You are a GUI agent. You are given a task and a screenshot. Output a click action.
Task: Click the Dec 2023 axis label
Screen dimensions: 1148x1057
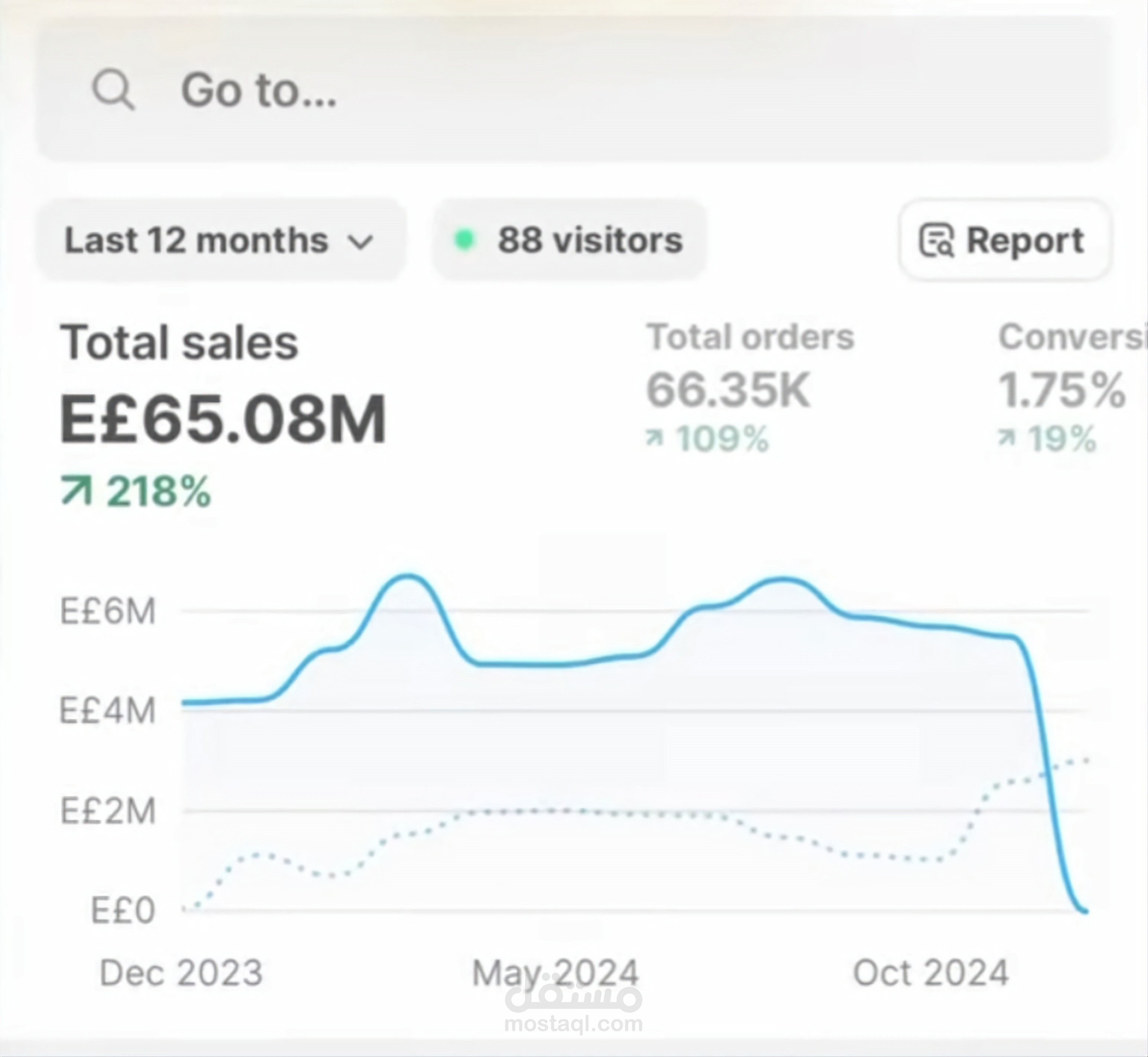tap(181, 973)
